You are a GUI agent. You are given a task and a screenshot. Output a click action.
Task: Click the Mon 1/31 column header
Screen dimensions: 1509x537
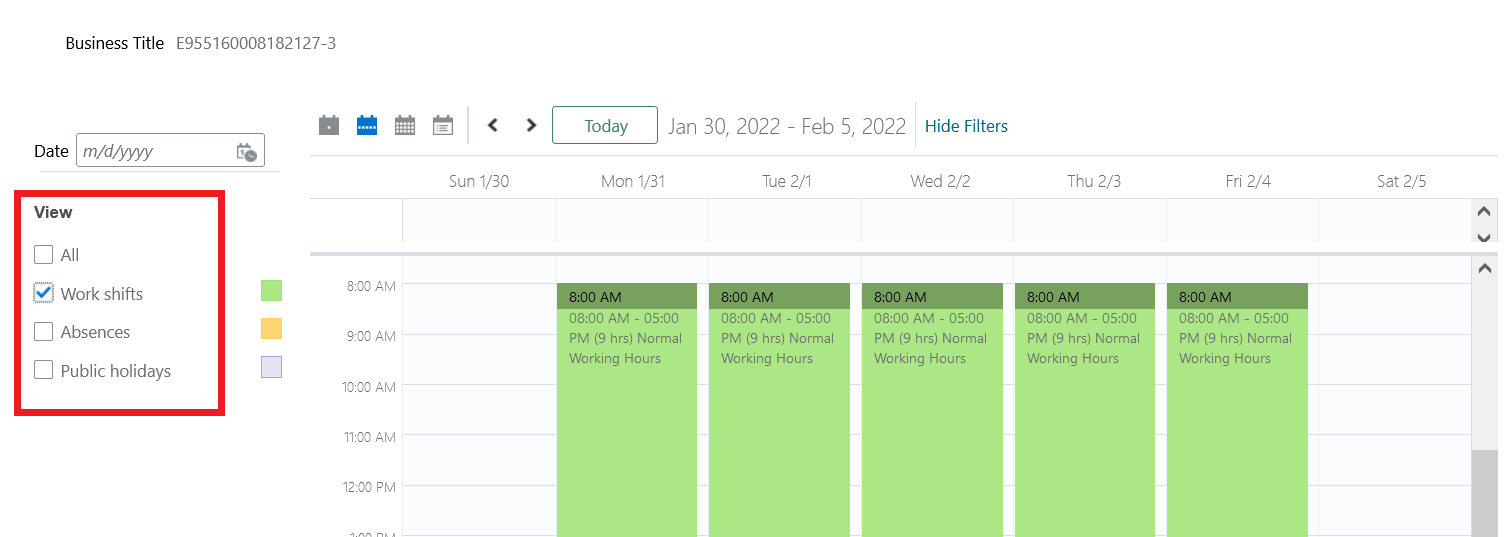click(633, 181)
